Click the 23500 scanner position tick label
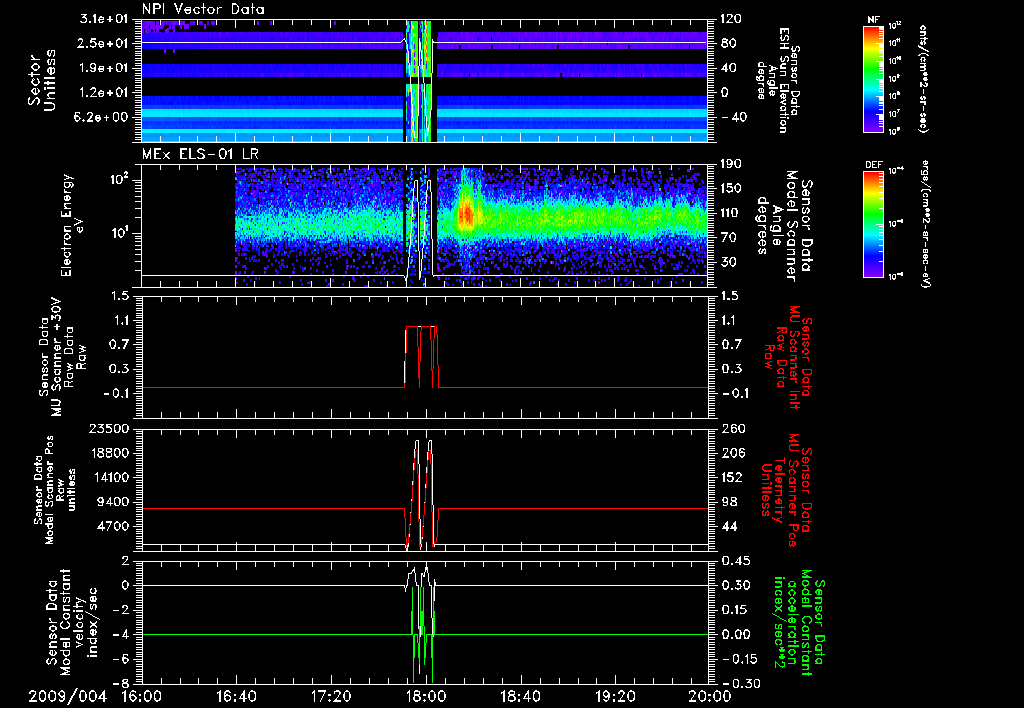1024x708 pixels. pyautogui.click(x=110, y=428)
